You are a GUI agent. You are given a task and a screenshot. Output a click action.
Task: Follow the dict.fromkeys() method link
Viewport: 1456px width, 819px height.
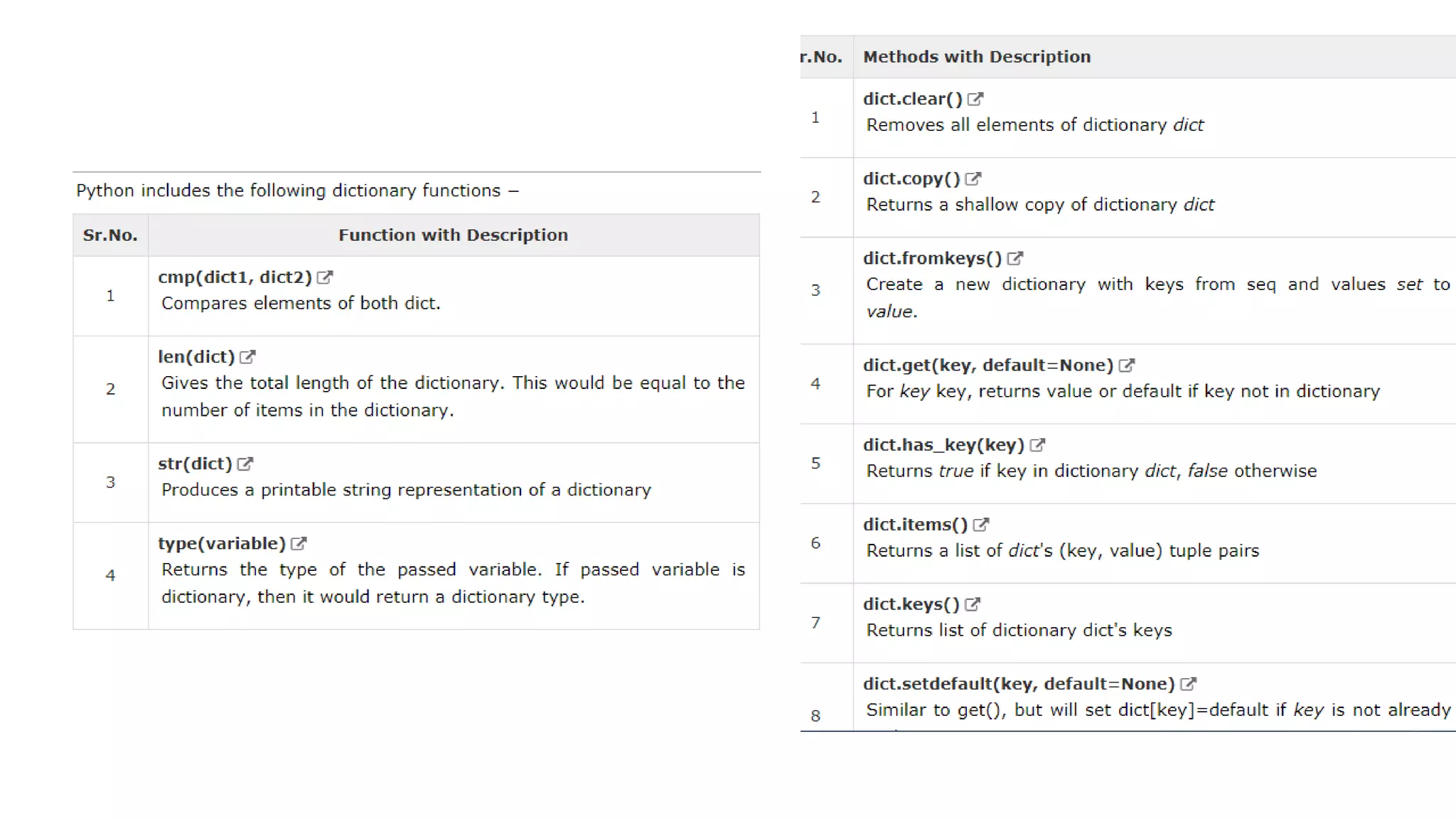pos(932,259)
